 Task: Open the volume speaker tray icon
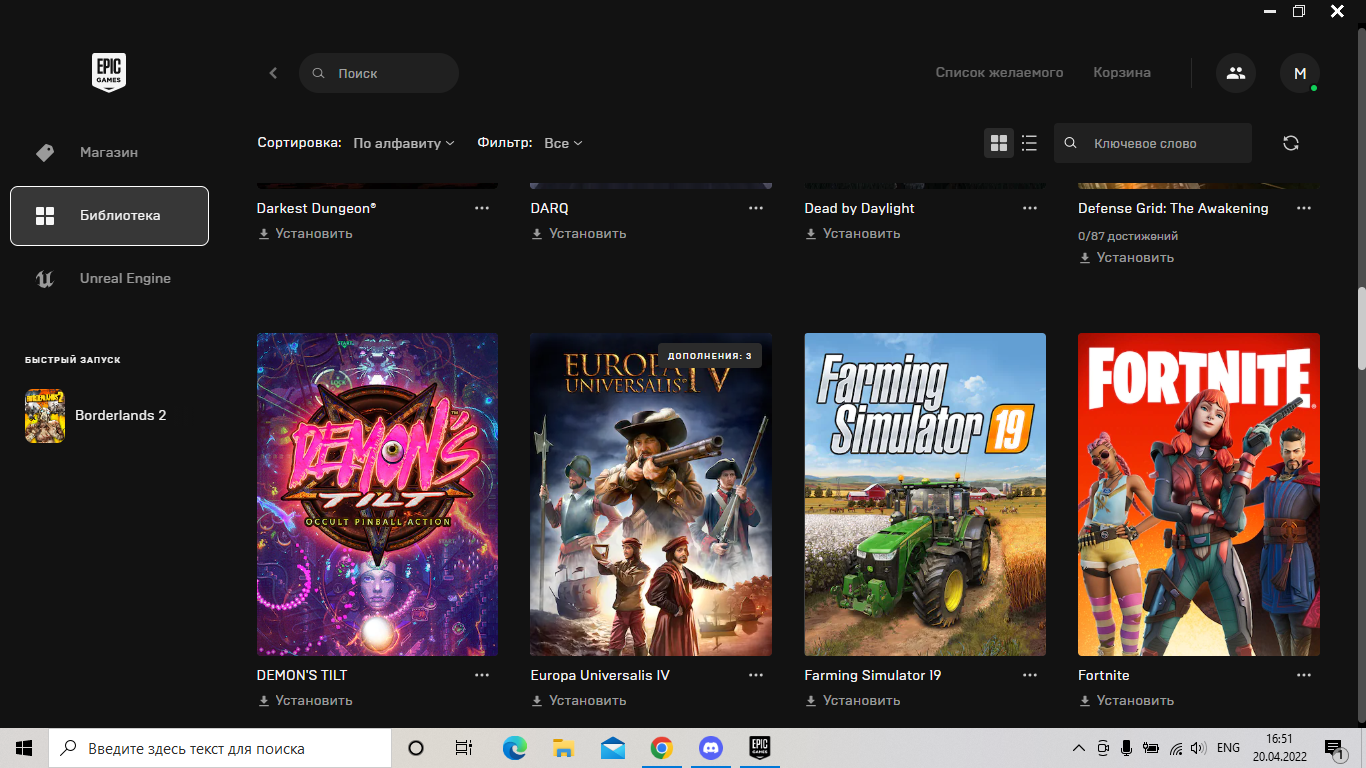1199,748
